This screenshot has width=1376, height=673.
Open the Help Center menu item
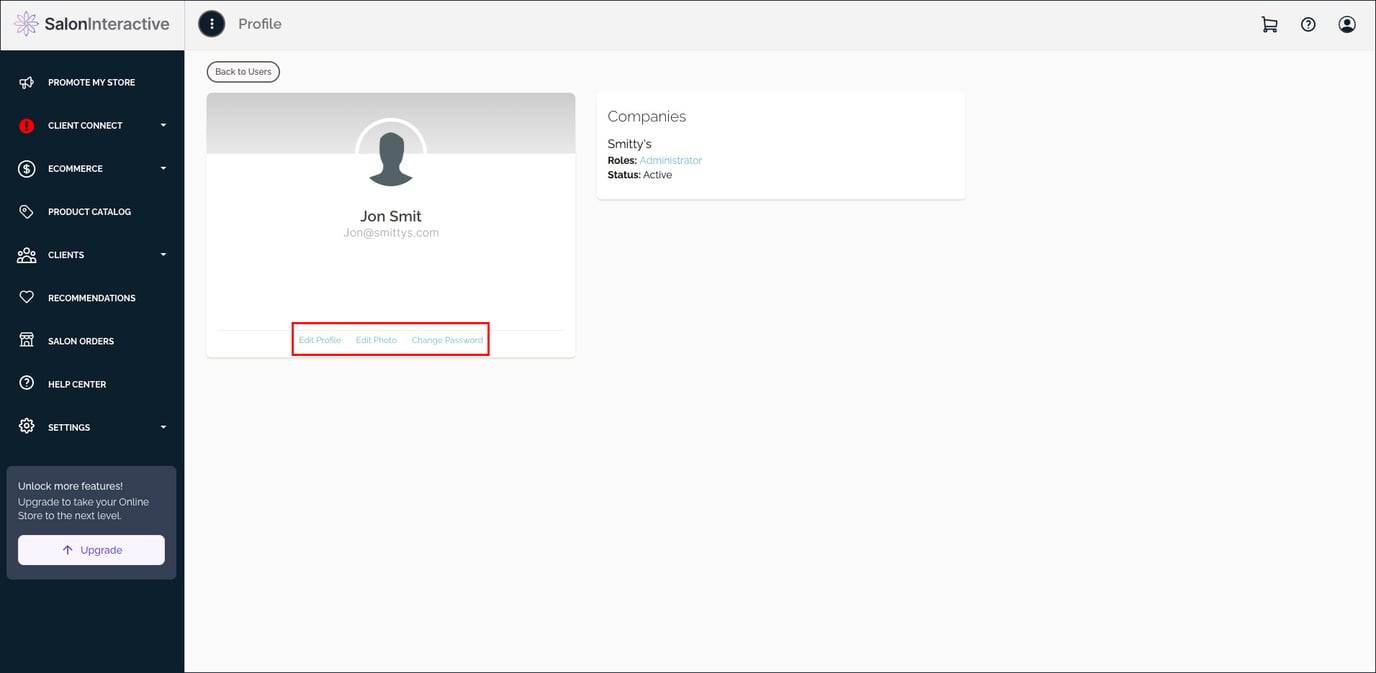coord(77,383)
